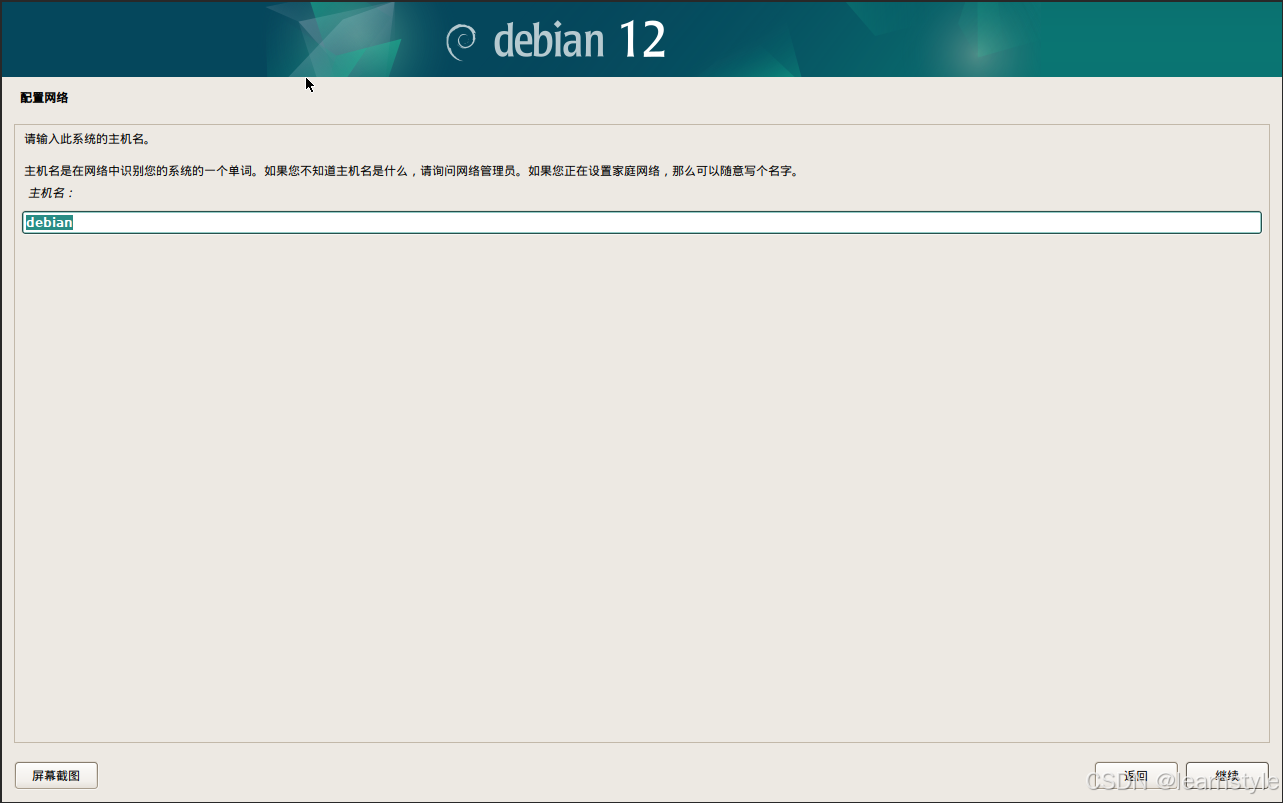Click the debian swirl logo in the banner
Image resolution: width=1283 pixels, height=803 pixels.
coord(461,41)
